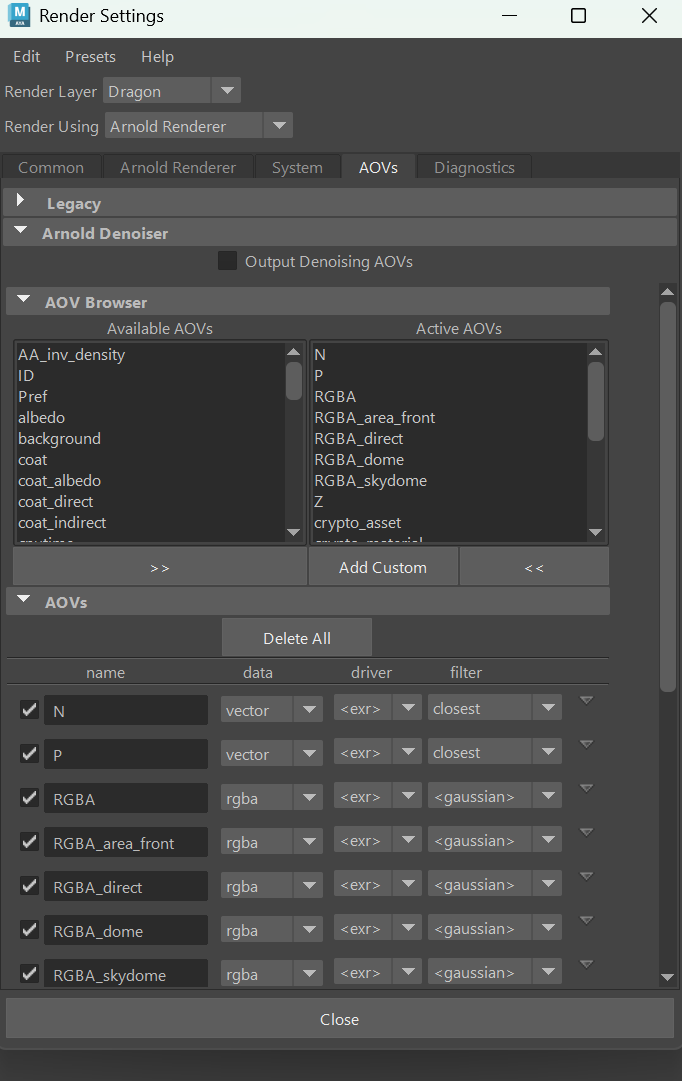Click main panel scroll down arrow
Viewport: 682px width, 1081px height.
[668, 977]
